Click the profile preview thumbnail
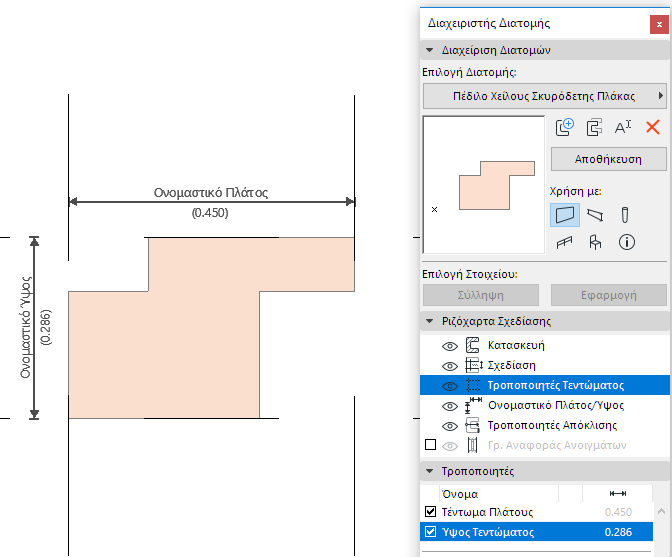This screenshot has height=557, width=672. click(484, 184)
